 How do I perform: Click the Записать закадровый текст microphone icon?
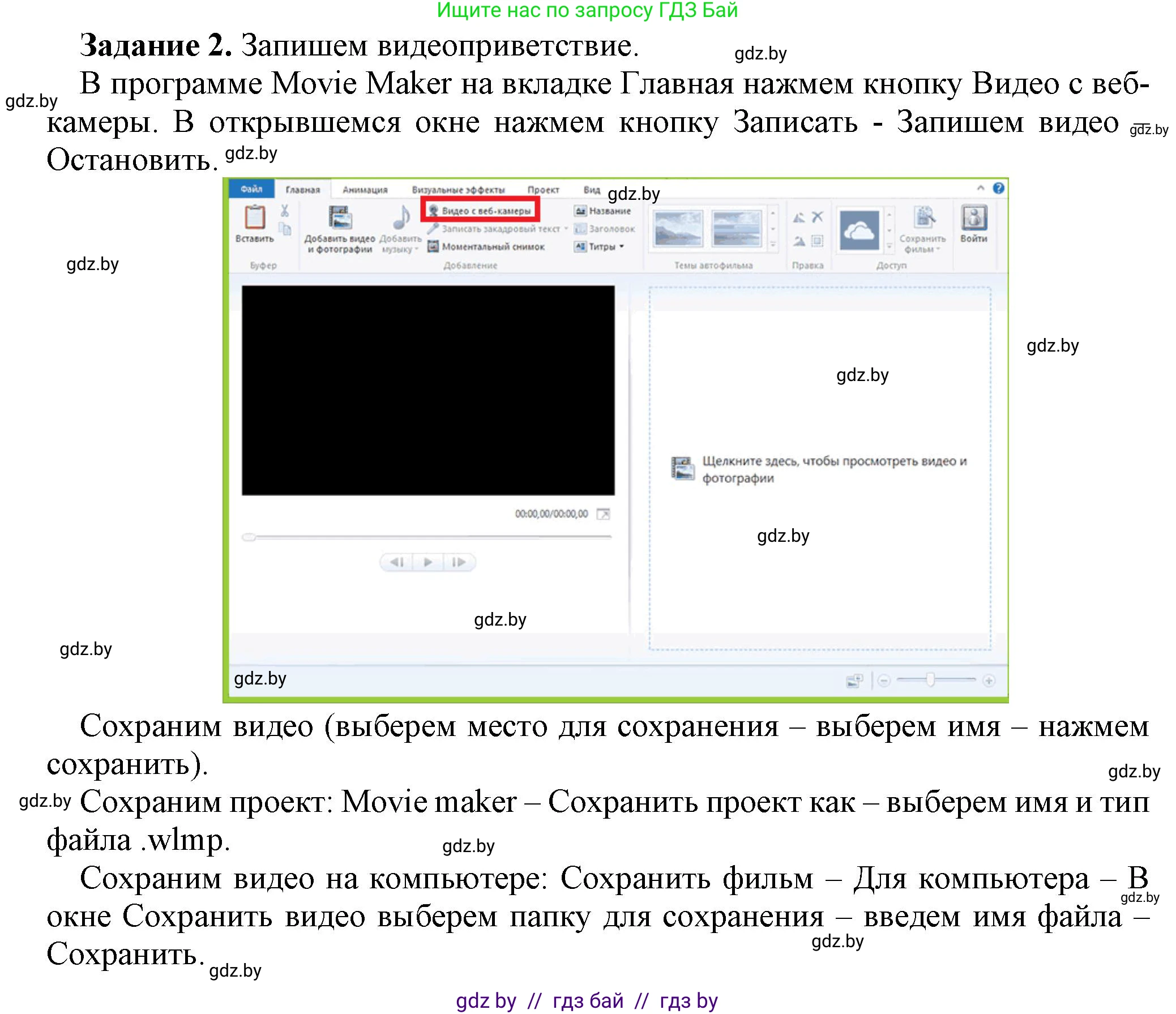click(x=433, y=229)
